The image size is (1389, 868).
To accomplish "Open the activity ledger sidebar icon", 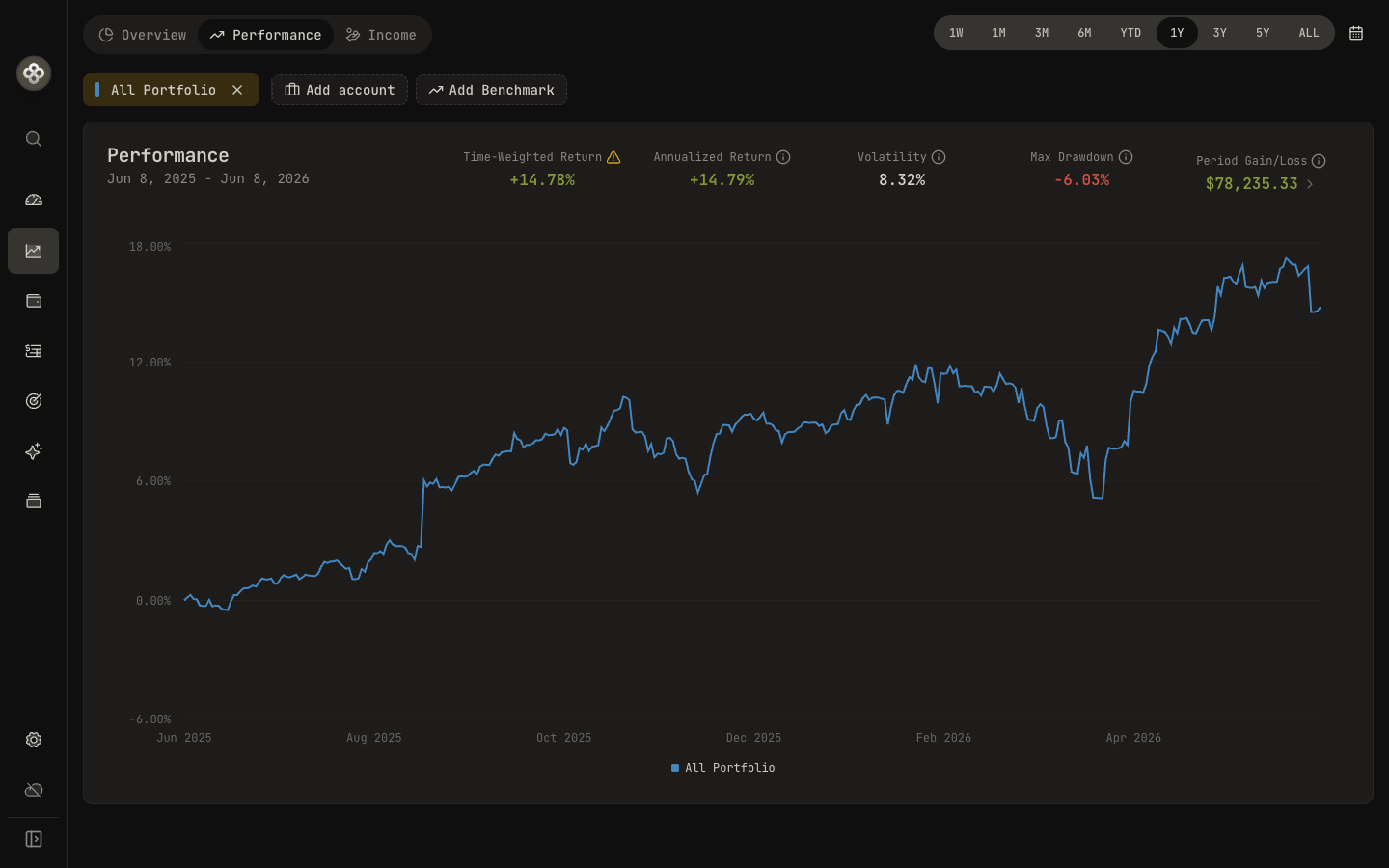I will point(34,351).
